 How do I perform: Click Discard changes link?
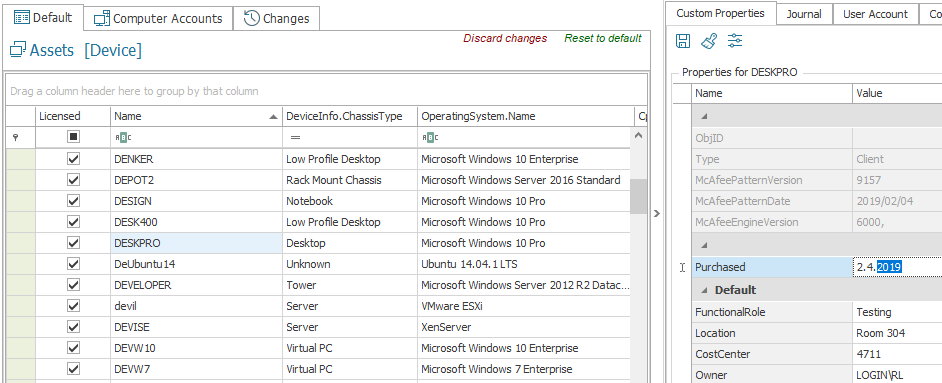click(x=505, y=38)
